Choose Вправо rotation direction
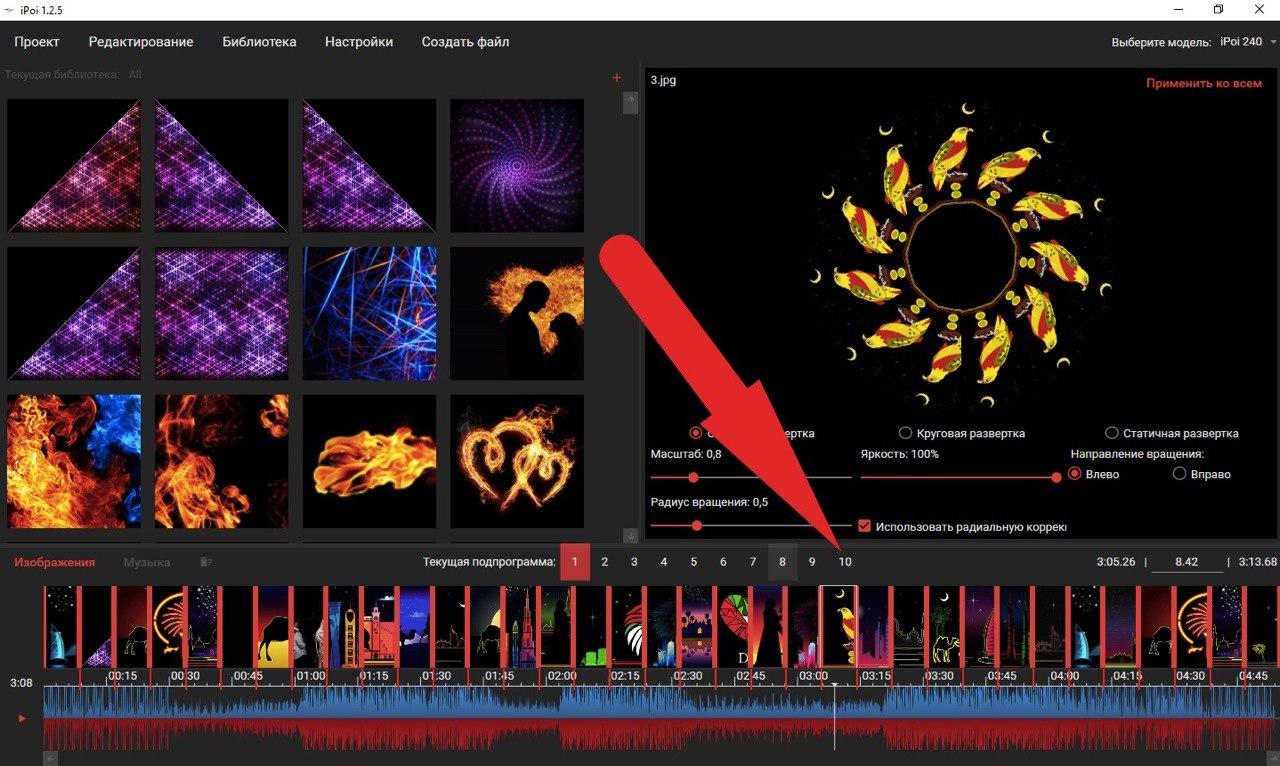The image size is (1280, 766). point(1179,474)
